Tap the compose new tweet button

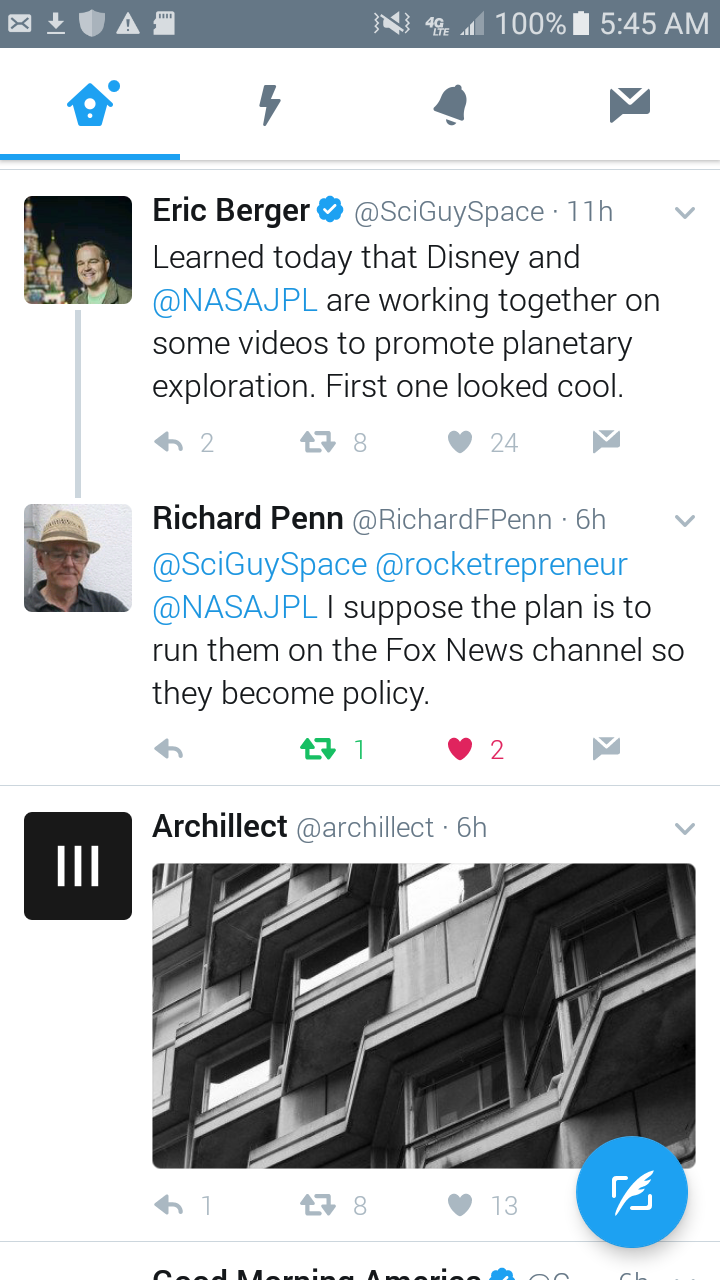click(631, 1193)
